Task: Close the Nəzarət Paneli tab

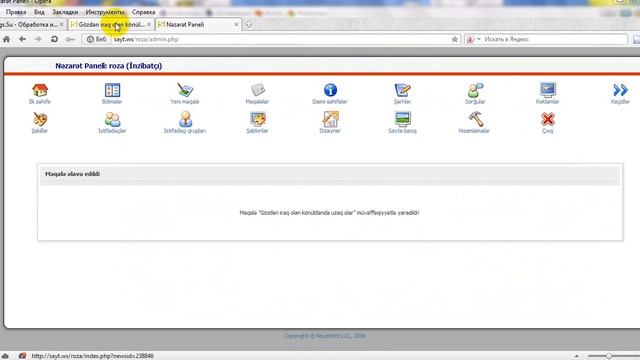Action: pos(236,24)
